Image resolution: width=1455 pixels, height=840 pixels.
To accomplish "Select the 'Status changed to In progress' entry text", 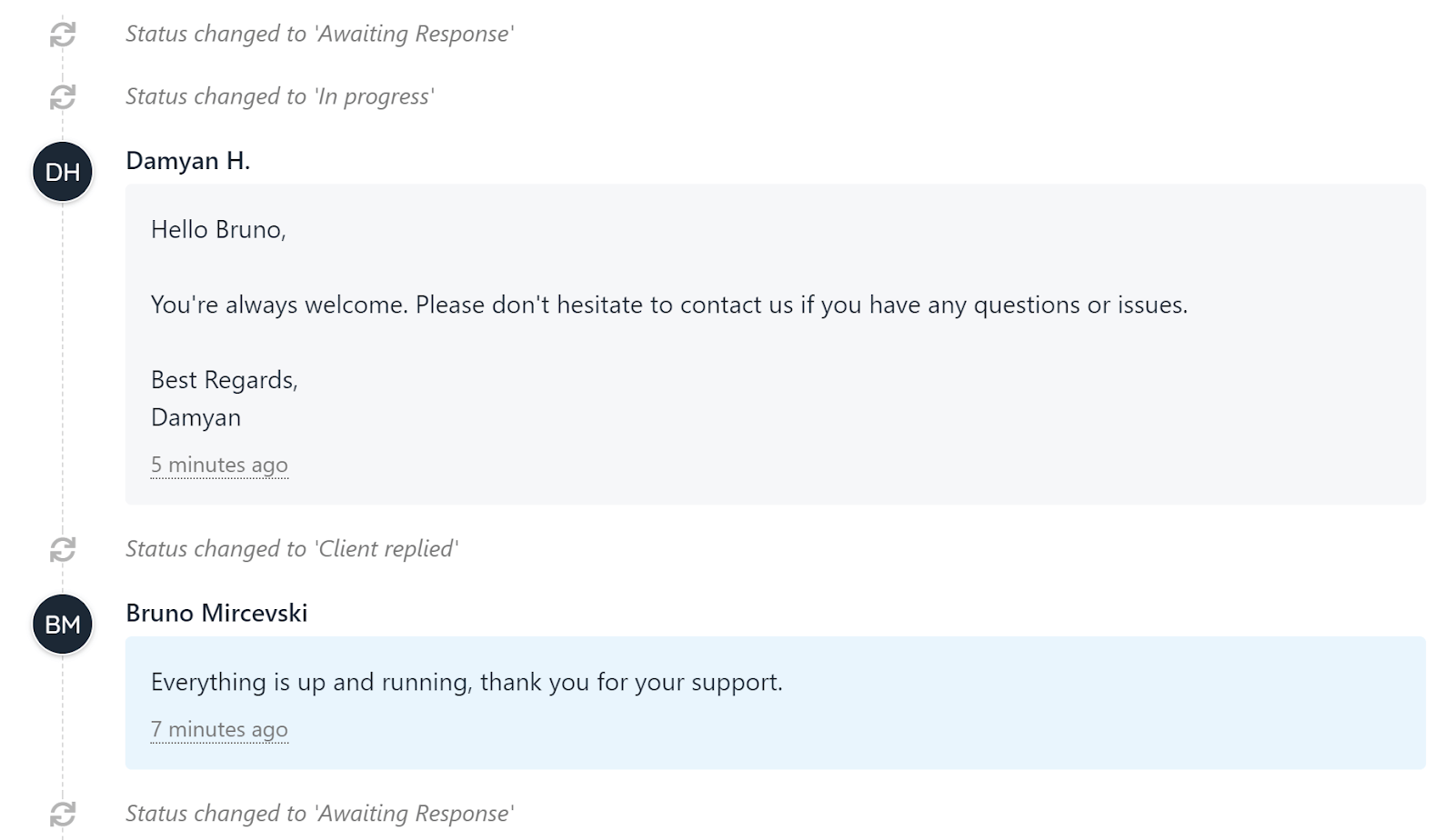I will [x=280, y=96].
